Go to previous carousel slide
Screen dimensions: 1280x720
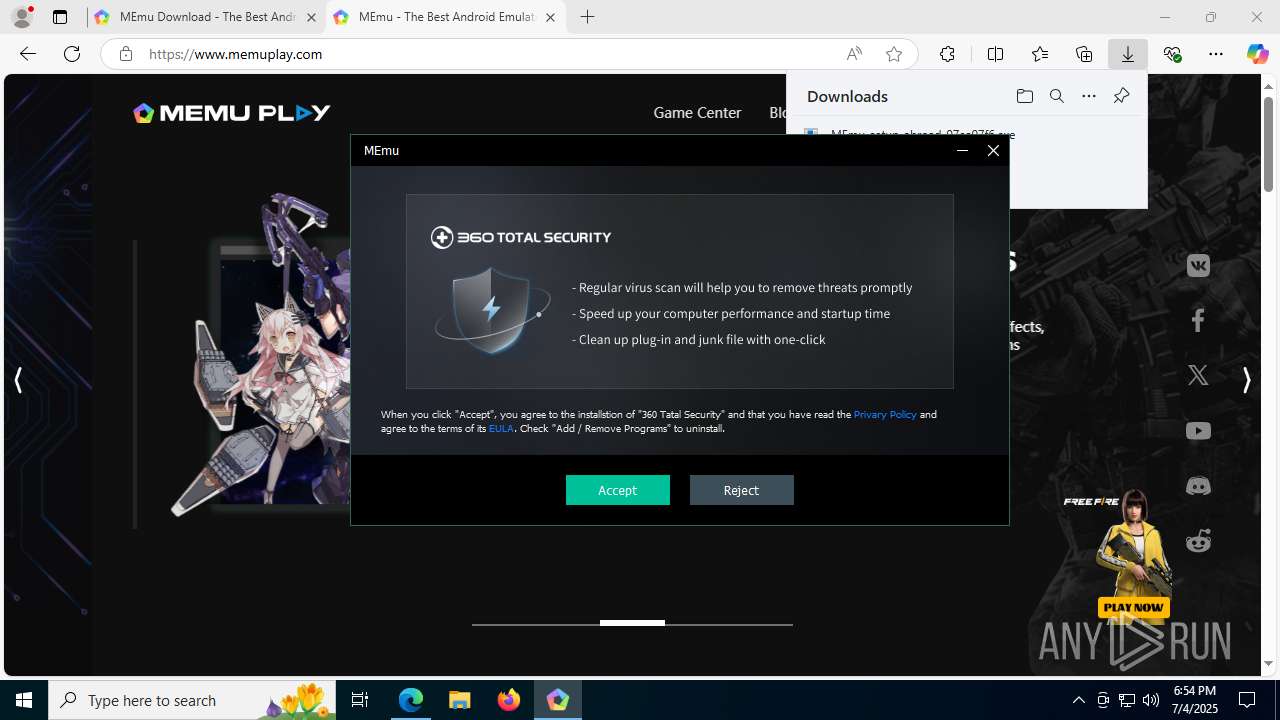coord(18,380)
